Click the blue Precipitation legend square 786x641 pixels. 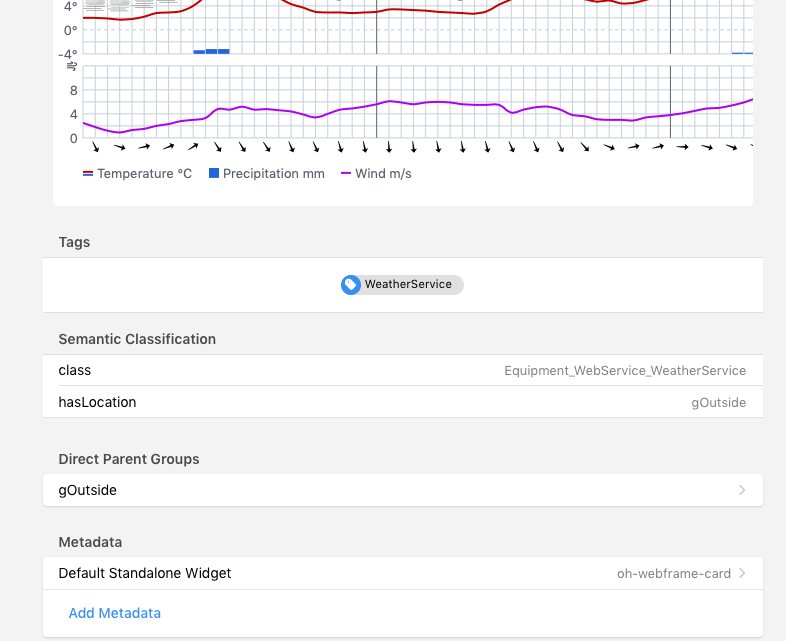(214, 173)
